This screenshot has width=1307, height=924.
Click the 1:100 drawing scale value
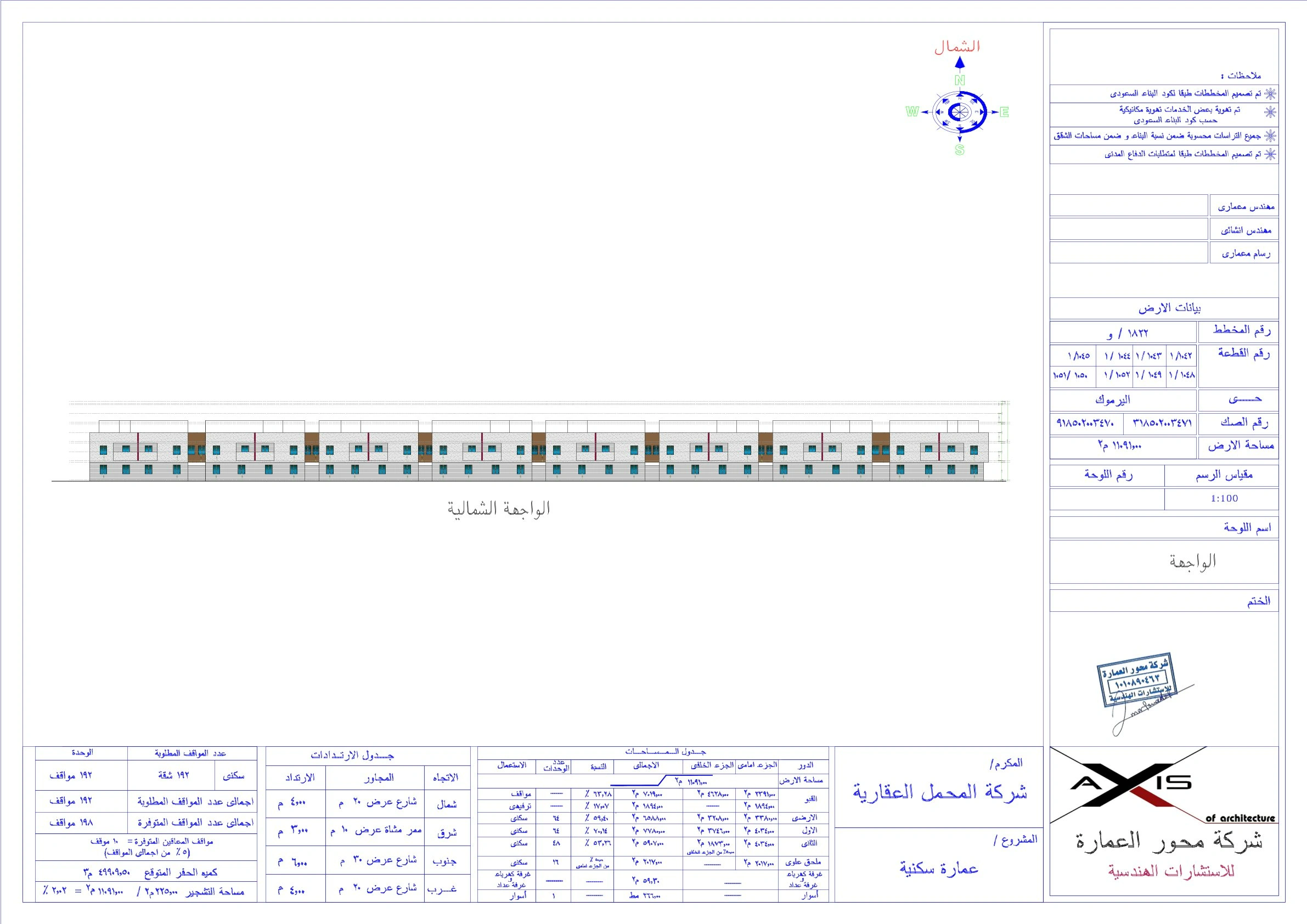(x=1224, y=498)
